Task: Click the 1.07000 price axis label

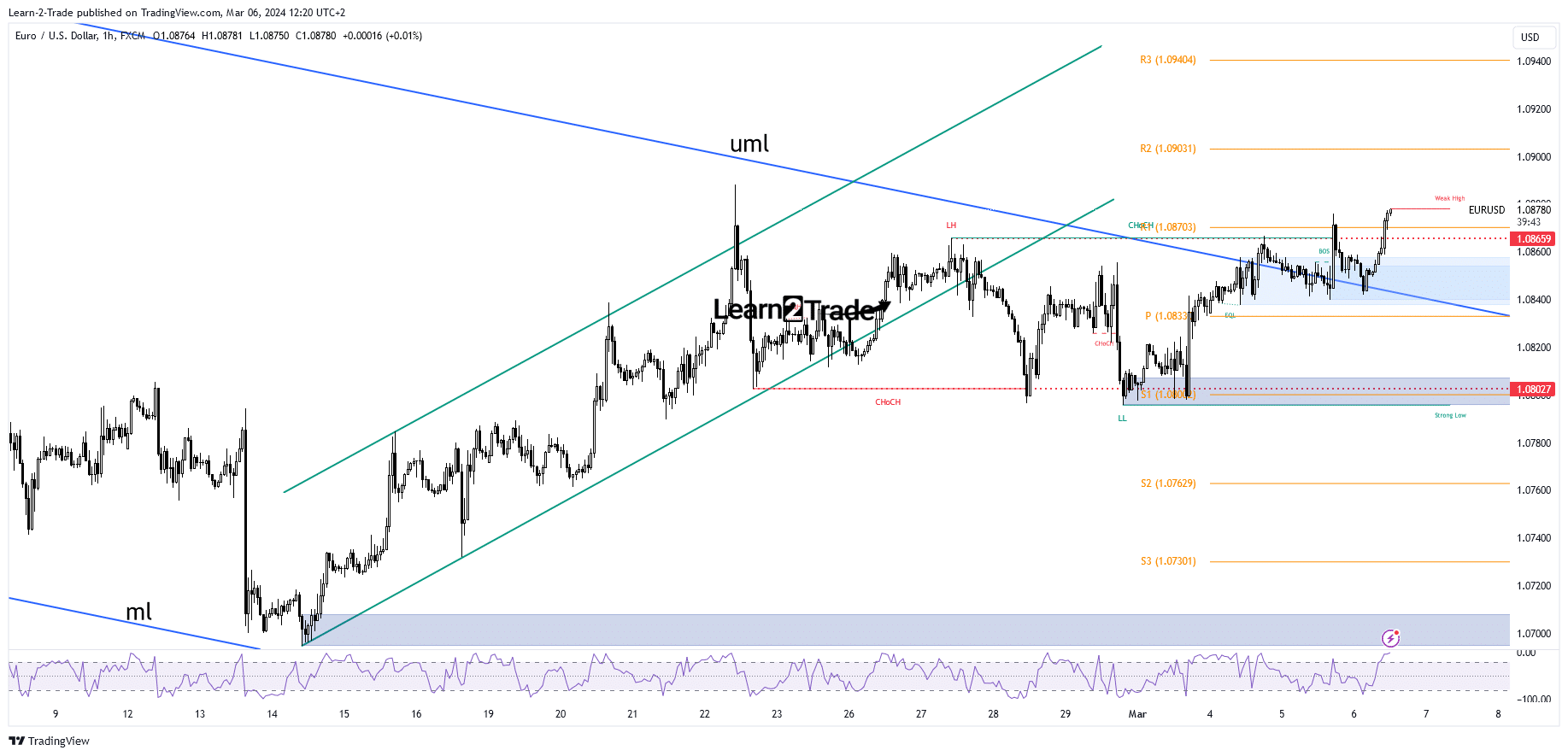Action: coord(1533,634)
